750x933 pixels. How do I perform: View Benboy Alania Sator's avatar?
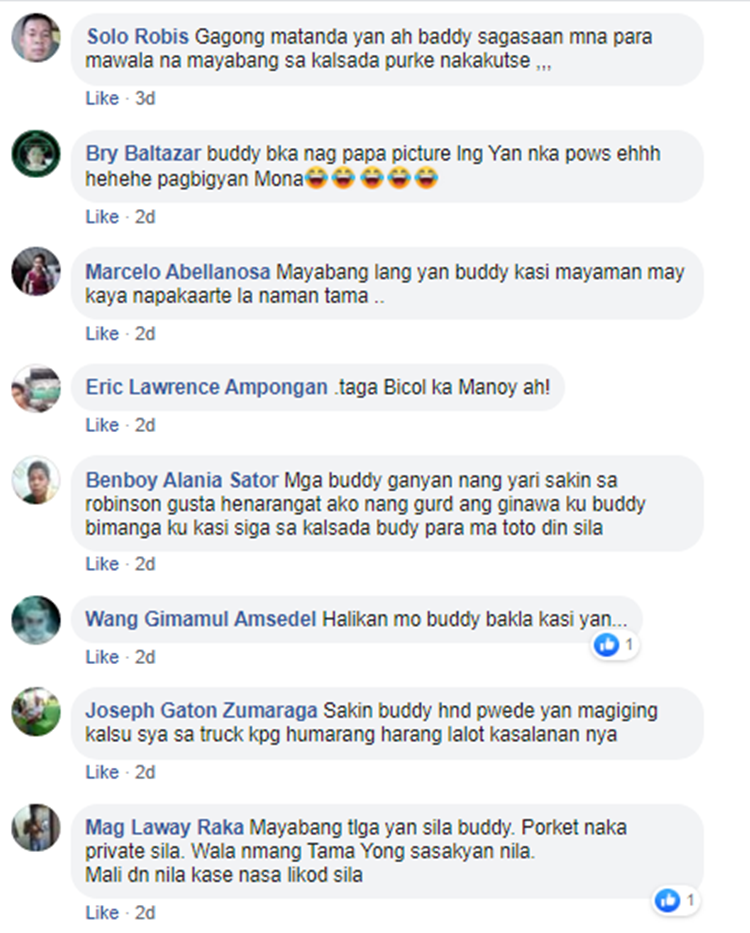36,481
